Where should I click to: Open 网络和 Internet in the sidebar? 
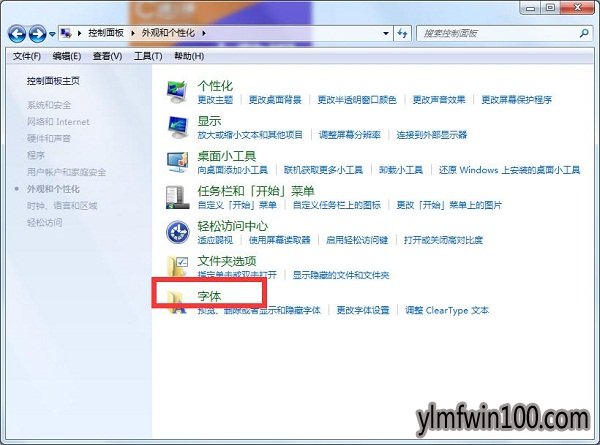pos(58,122)
